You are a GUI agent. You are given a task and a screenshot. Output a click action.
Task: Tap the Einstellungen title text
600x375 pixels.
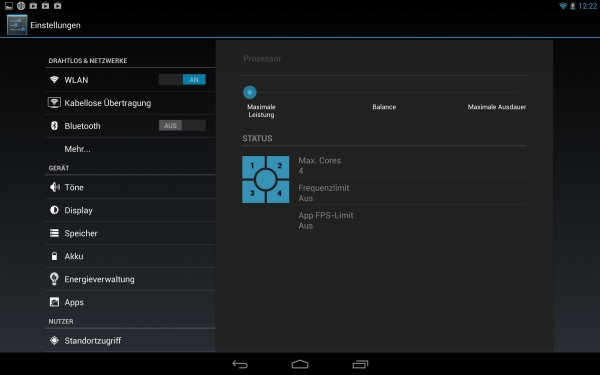(55, 25)
